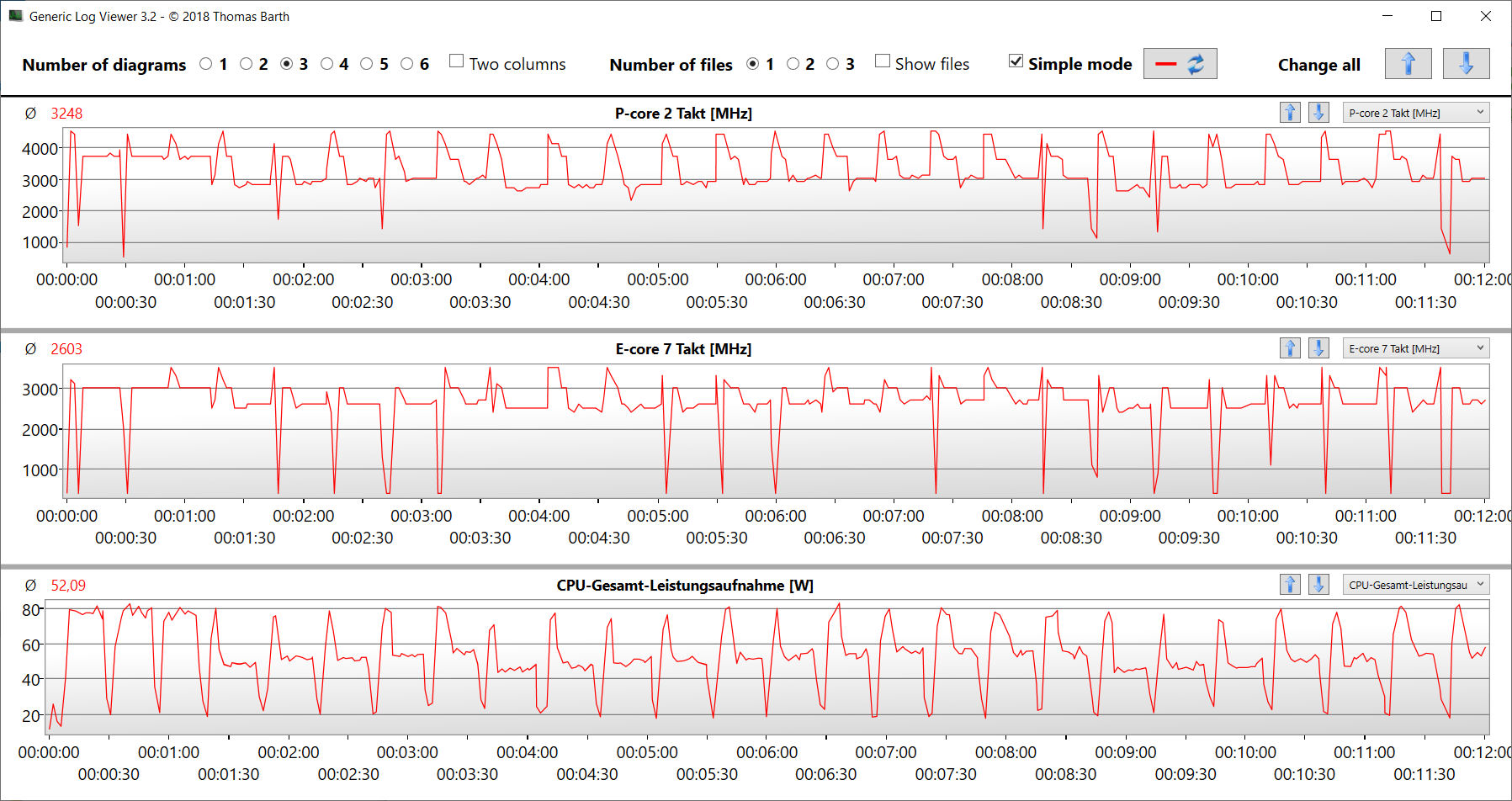Click down arrow for P-core 2 Takt diagram
This screenshot has width=1512, height=801.
point(1318,113)
